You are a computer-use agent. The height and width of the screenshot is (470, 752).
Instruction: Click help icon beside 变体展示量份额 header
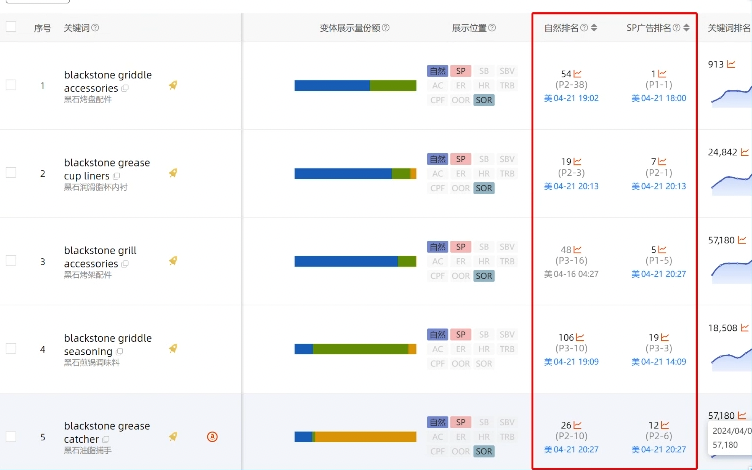click(x=386, y=28)
